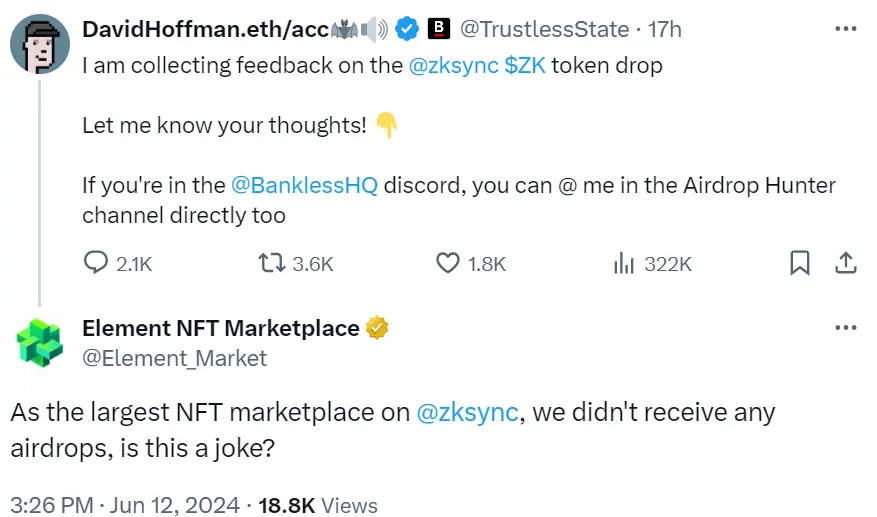Click the Bankless affiliate badge
The height and width of the screenshot is (517, 877).
pos(438,30)
